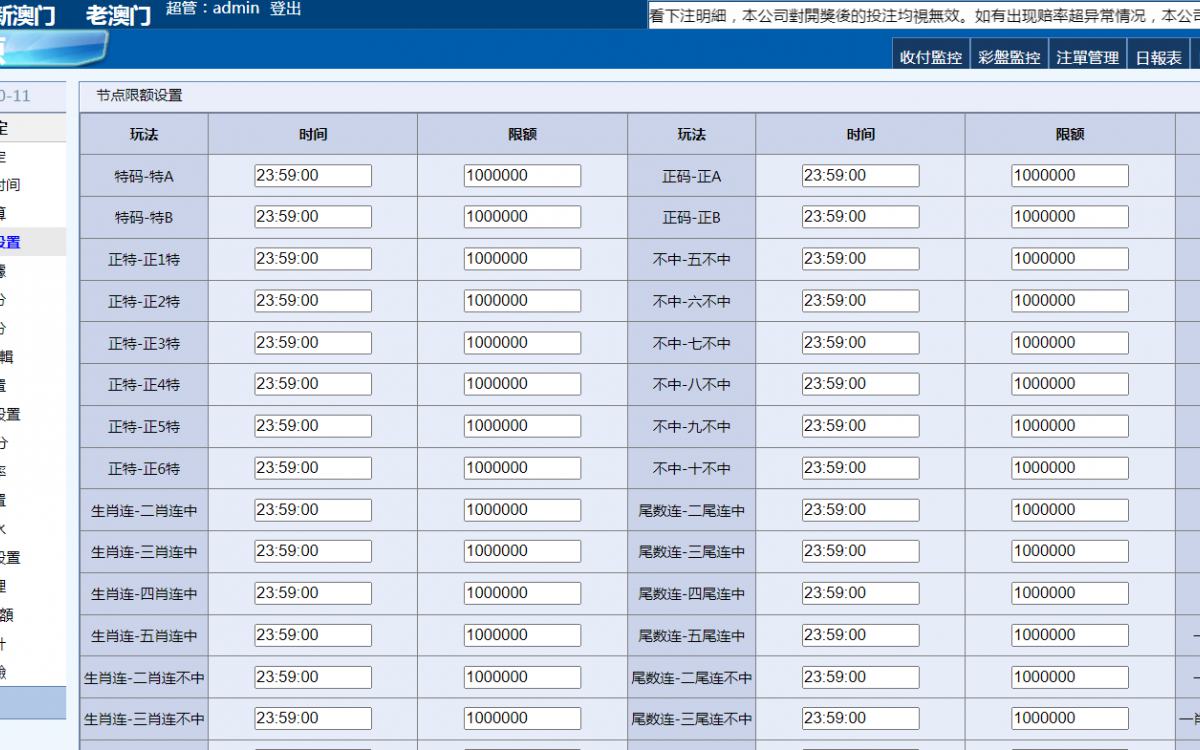Image resolution: width=1200 pixels, height=750 pixels.
Task: Click the time field for 不中-七不中
Action: pos(861,343)
